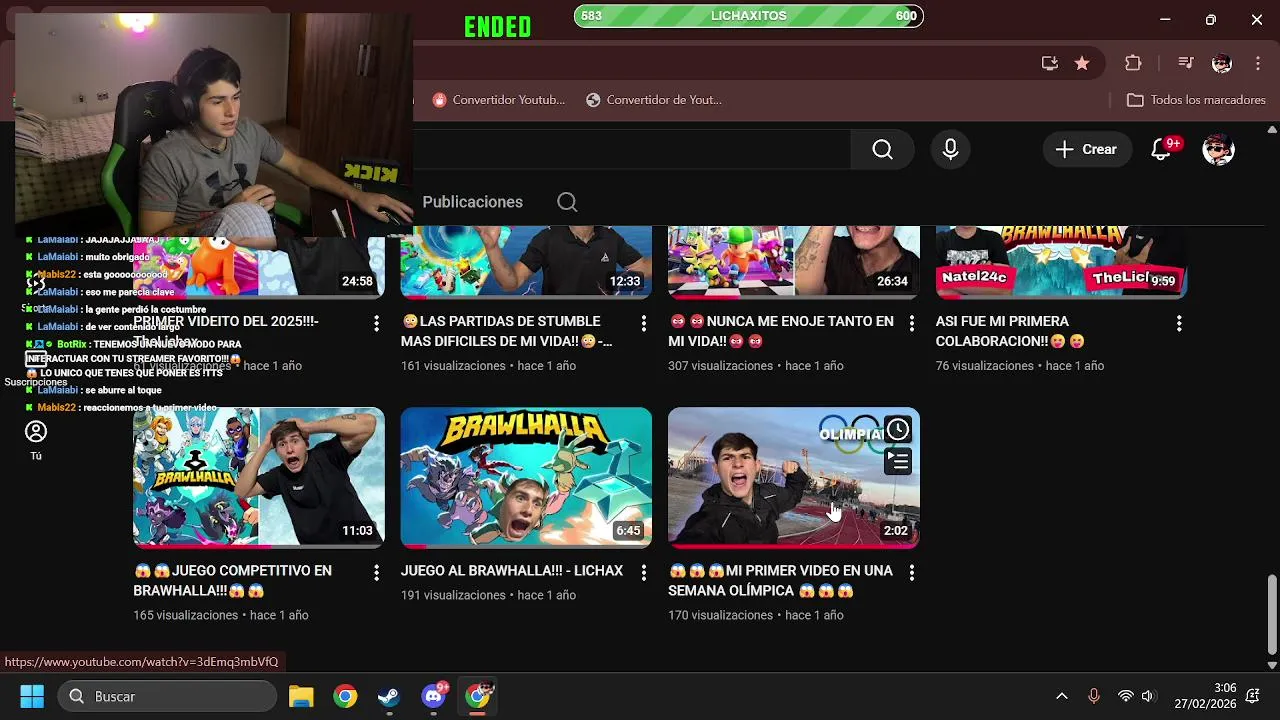The image size is (1280, 720).
Task: Open the 26:34 Stumble Guys thumbnail
Action: (794, 262)
